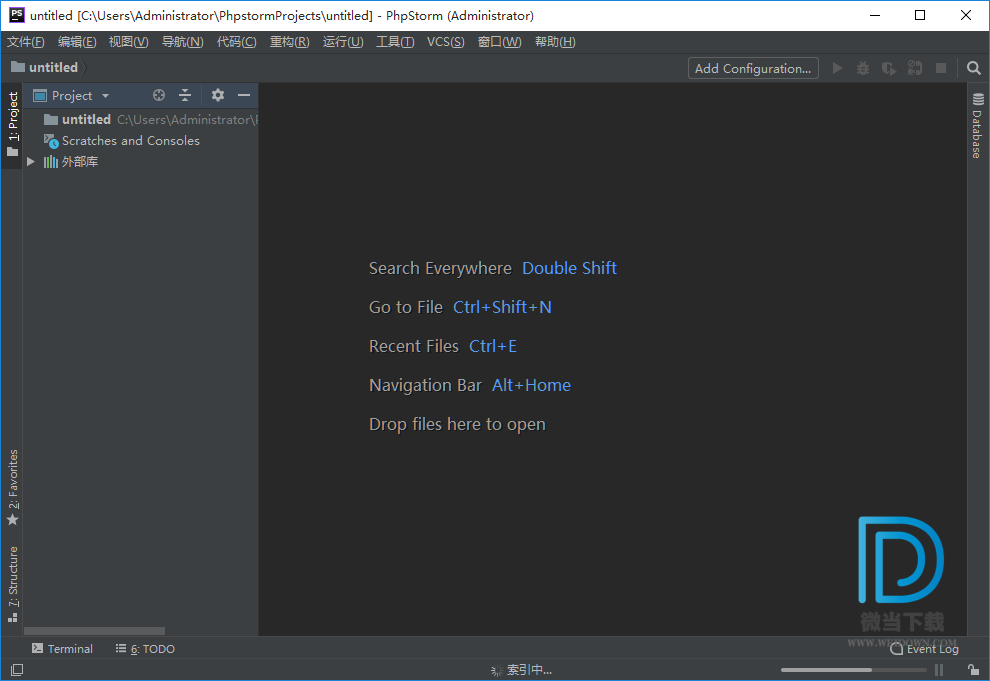Click the Debug bug icon in toolbar
Viewport: 990px width, 681px height.
tap(863, 68)
